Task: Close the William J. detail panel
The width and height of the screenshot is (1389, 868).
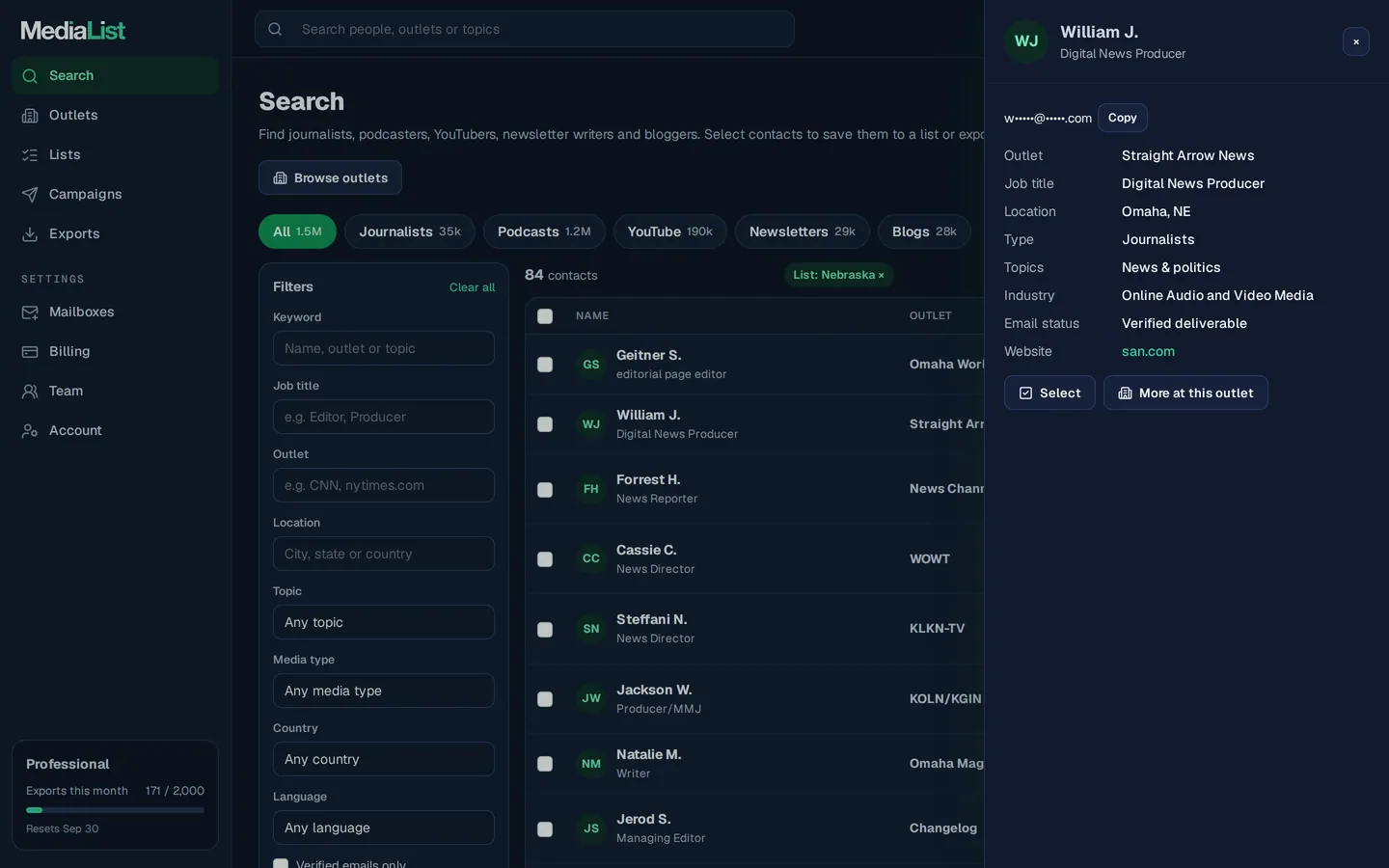Action: (x=1356, y=41)
